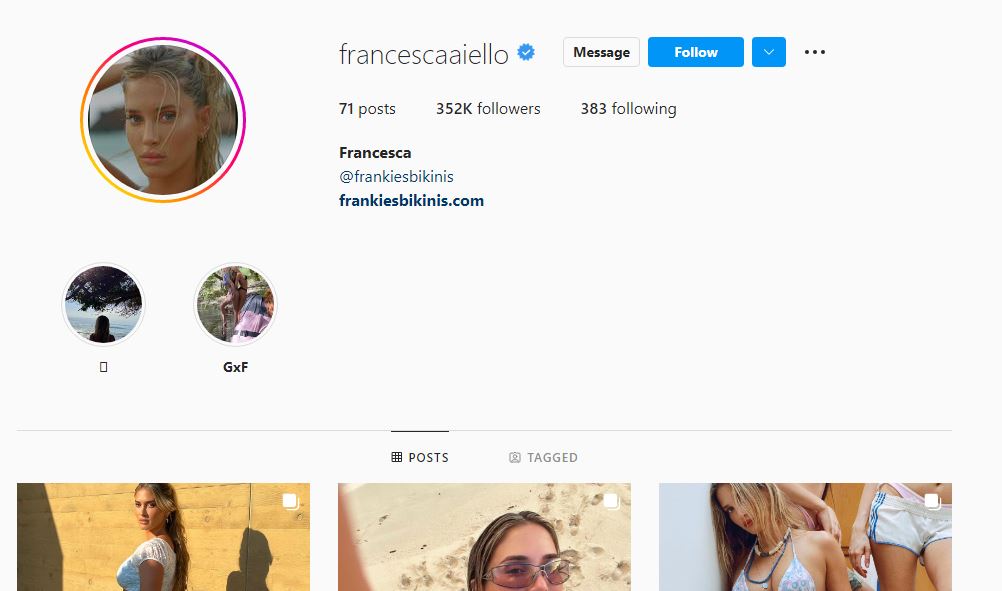Expand suggested accounts dropdown arrow

point(769,52)
